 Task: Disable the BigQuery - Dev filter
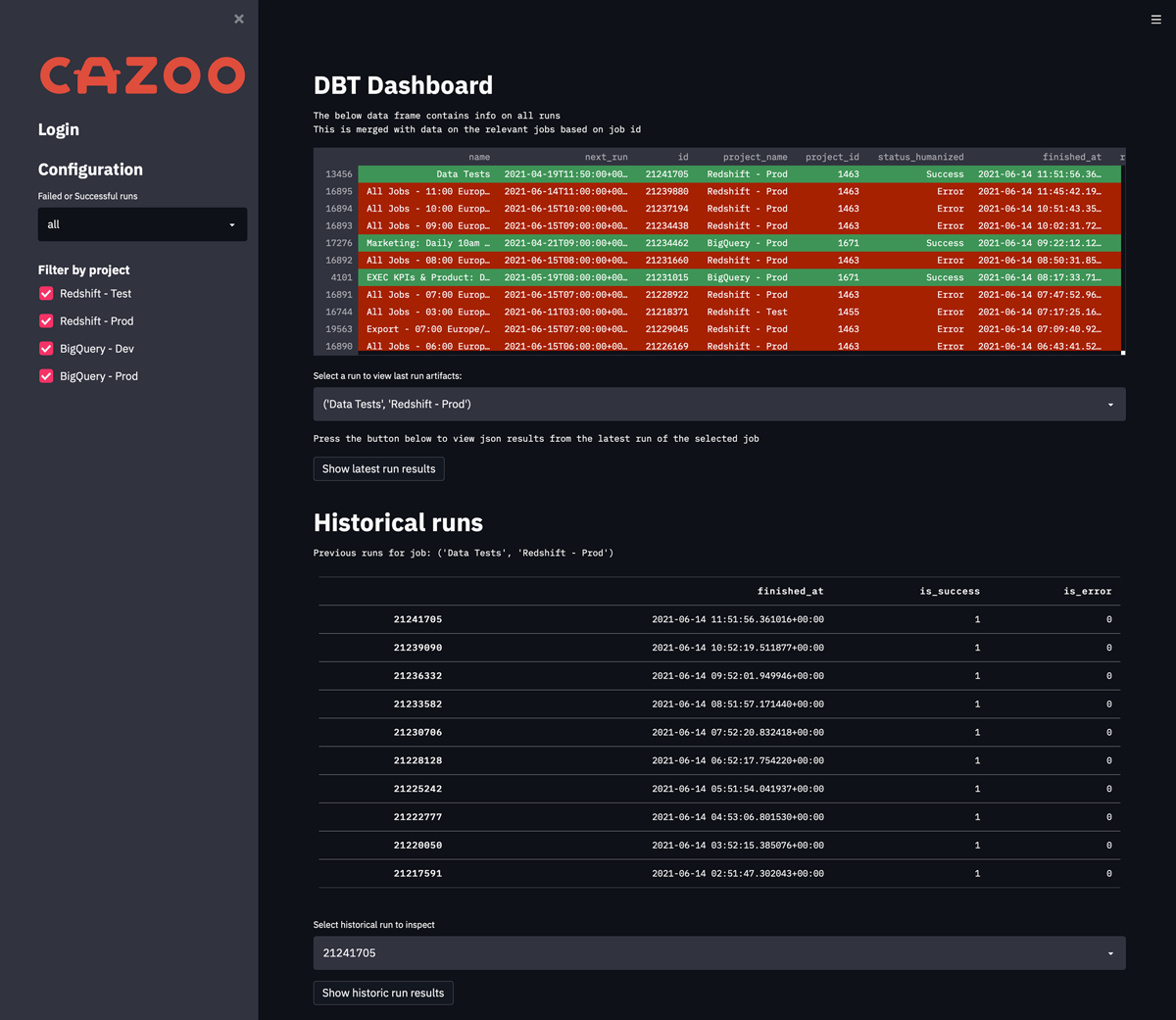tap(46, 349)
